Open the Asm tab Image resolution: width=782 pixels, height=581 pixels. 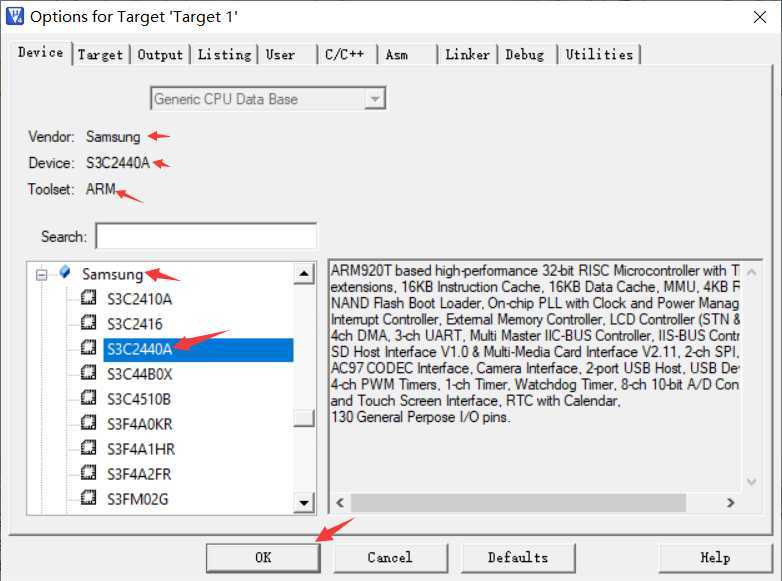(x=397, y=54)
